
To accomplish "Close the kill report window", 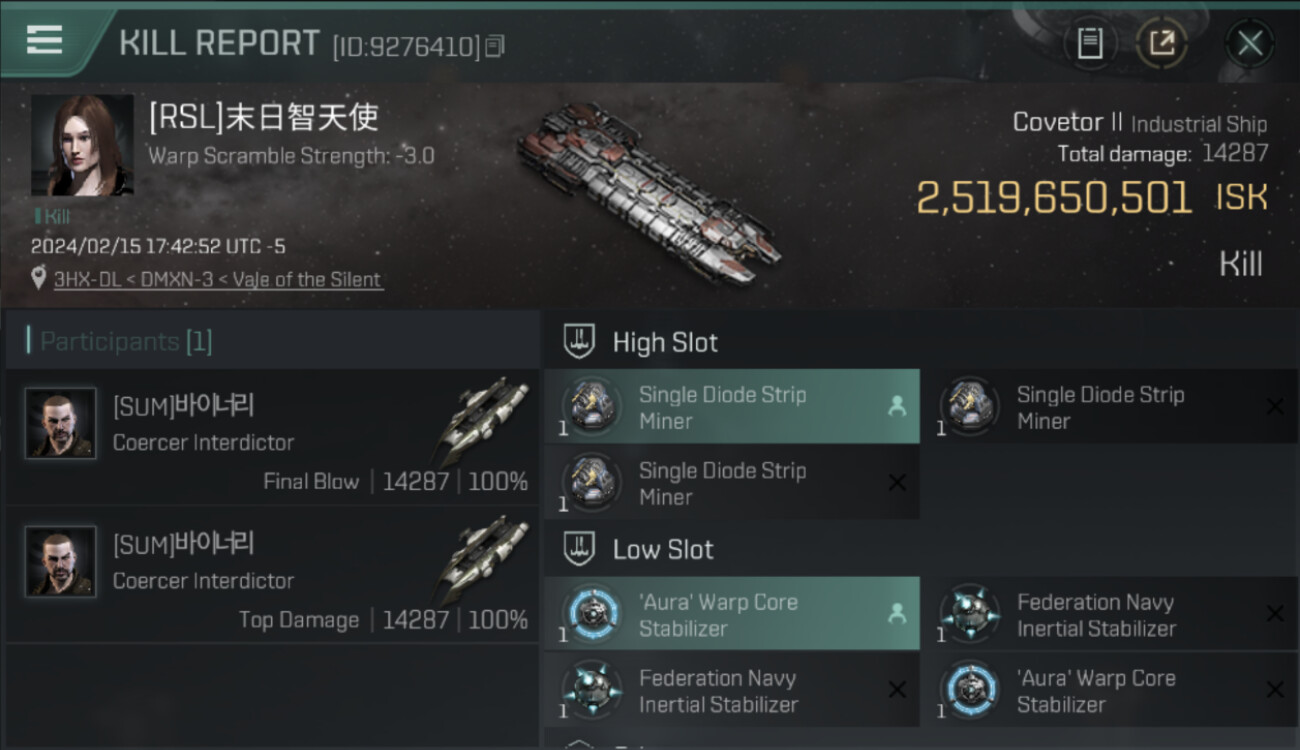I will coord(1249,43).
